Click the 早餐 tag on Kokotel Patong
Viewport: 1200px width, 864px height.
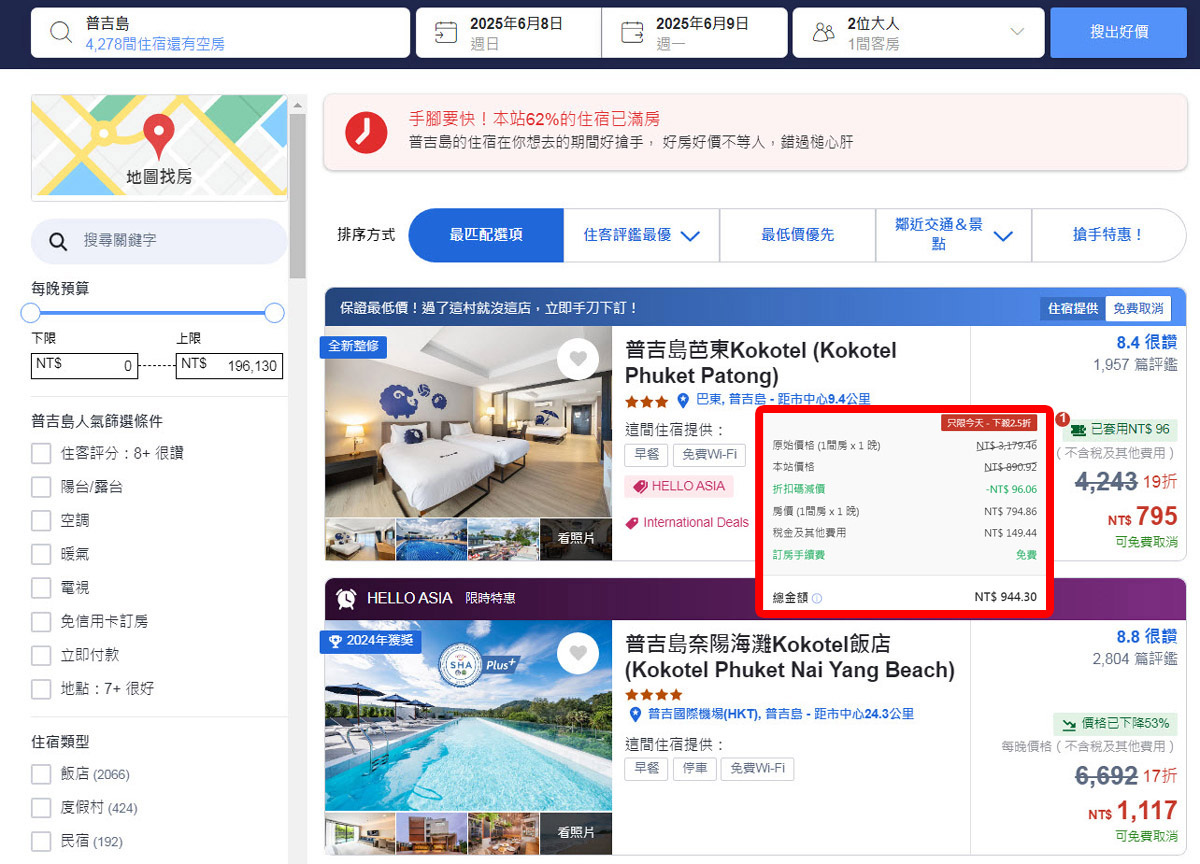[645, 455]
